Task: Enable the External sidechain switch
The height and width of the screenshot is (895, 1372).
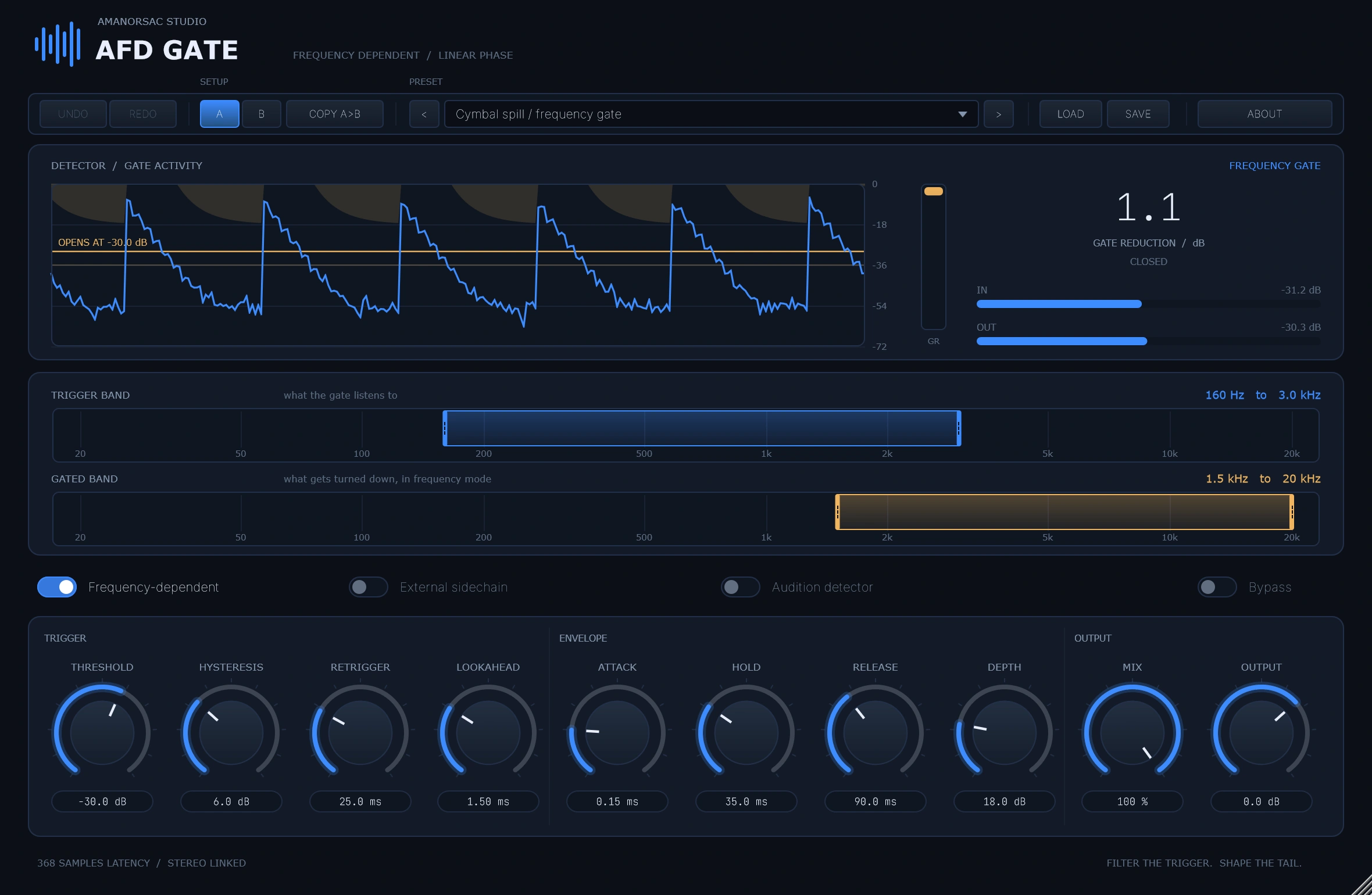Action: pos(369,587)
